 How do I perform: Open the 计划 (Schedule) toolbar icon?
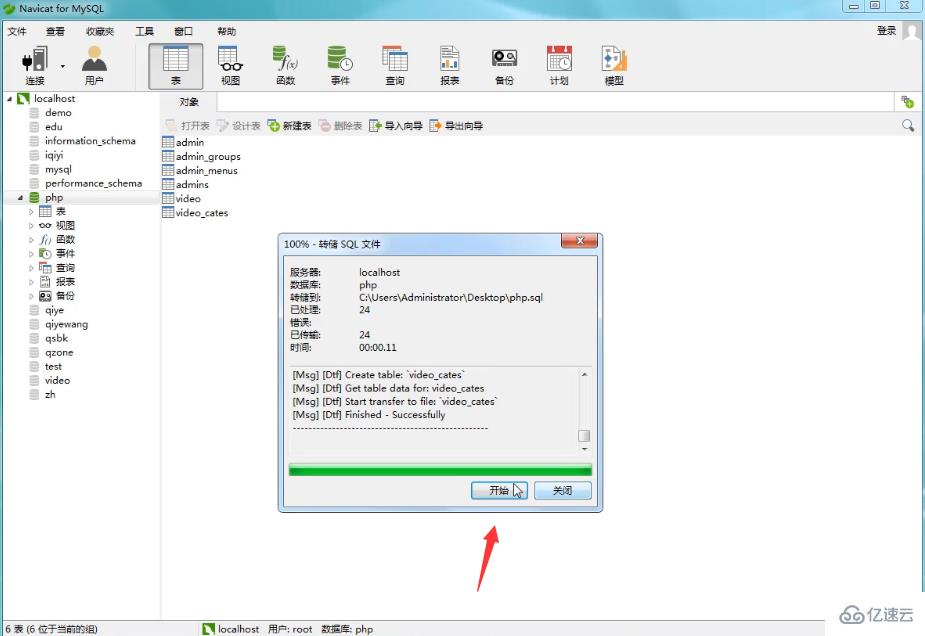click(558, 62)
